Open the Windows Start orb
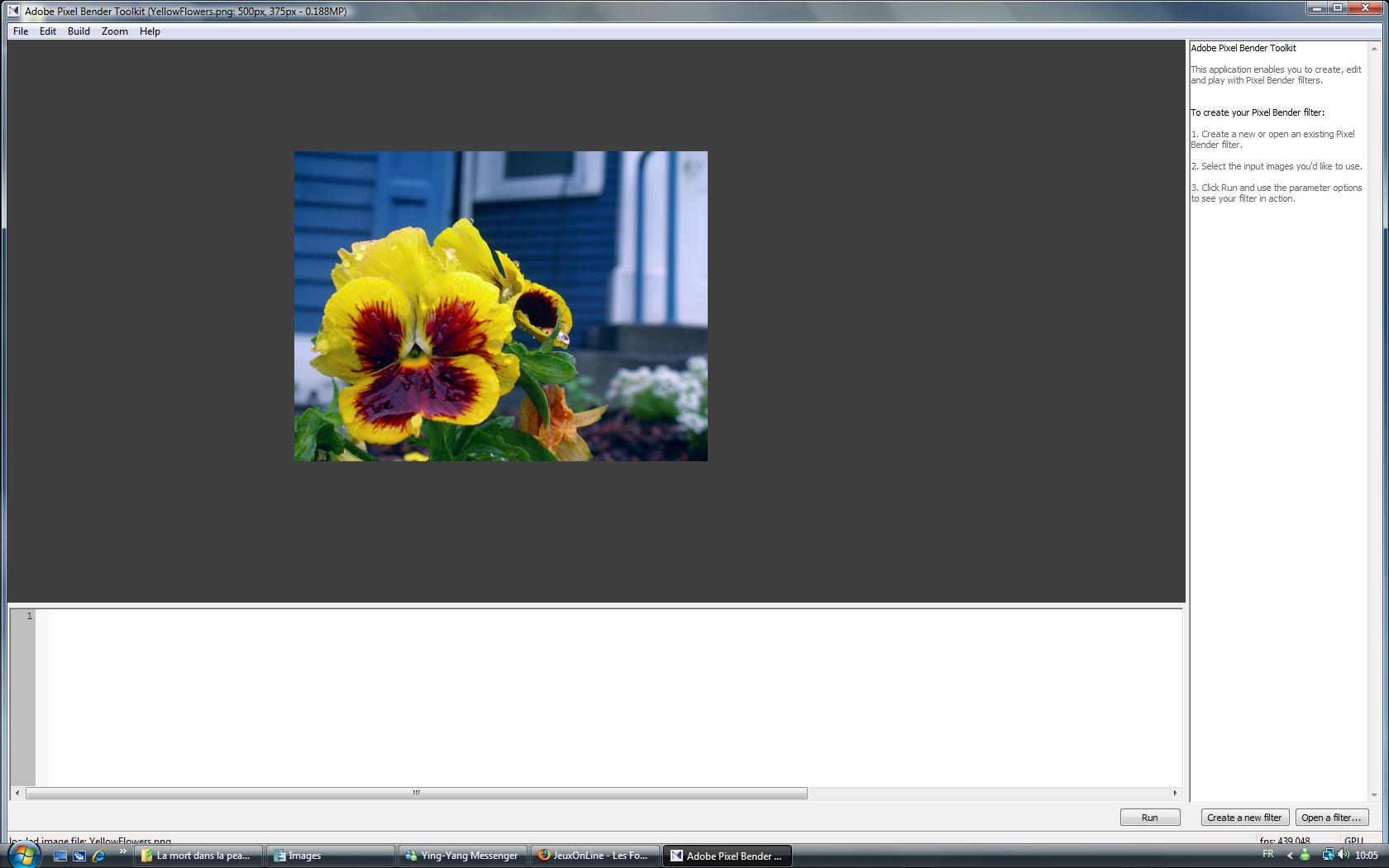Viewport: 1389px width, 868px height. [x=24, y=854]
